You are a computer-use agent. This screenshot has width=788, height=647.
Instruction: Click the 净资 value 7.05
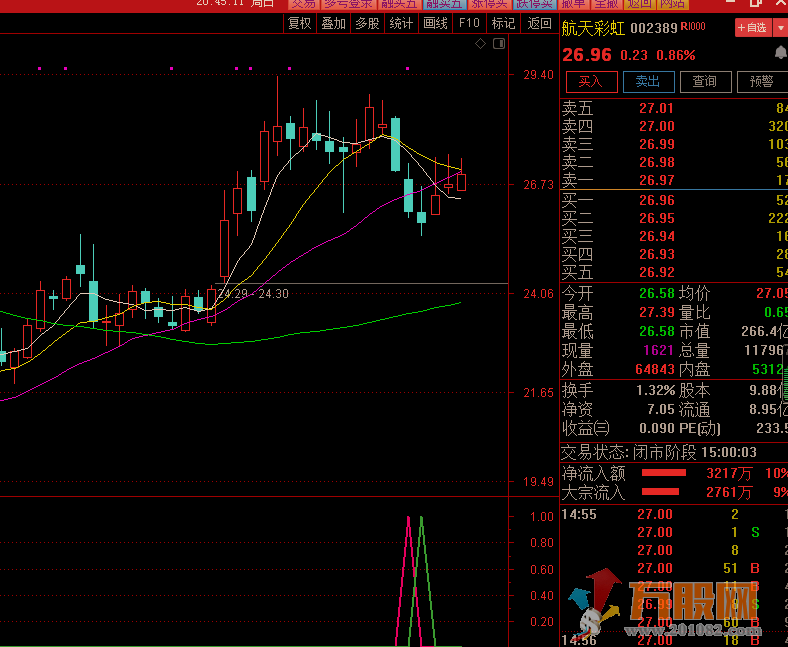(661, 410)
